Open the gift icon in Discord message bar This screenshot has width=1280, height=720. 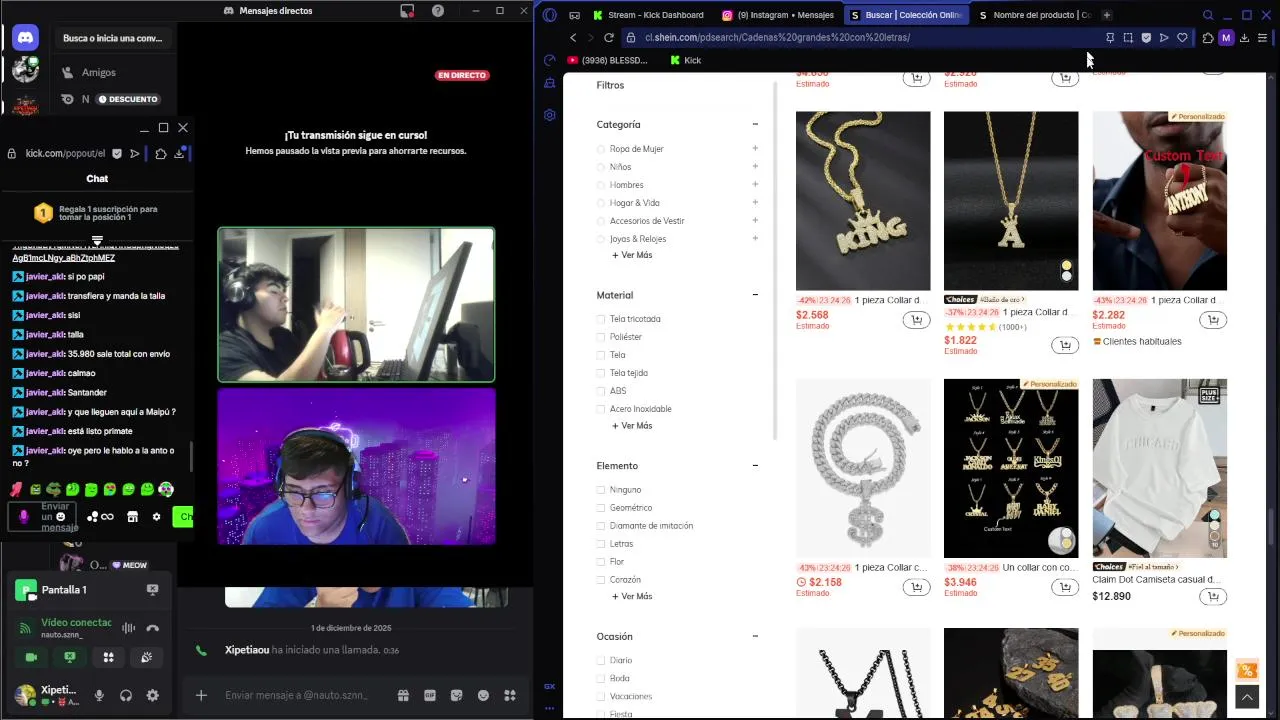click(x=403, y=695)
